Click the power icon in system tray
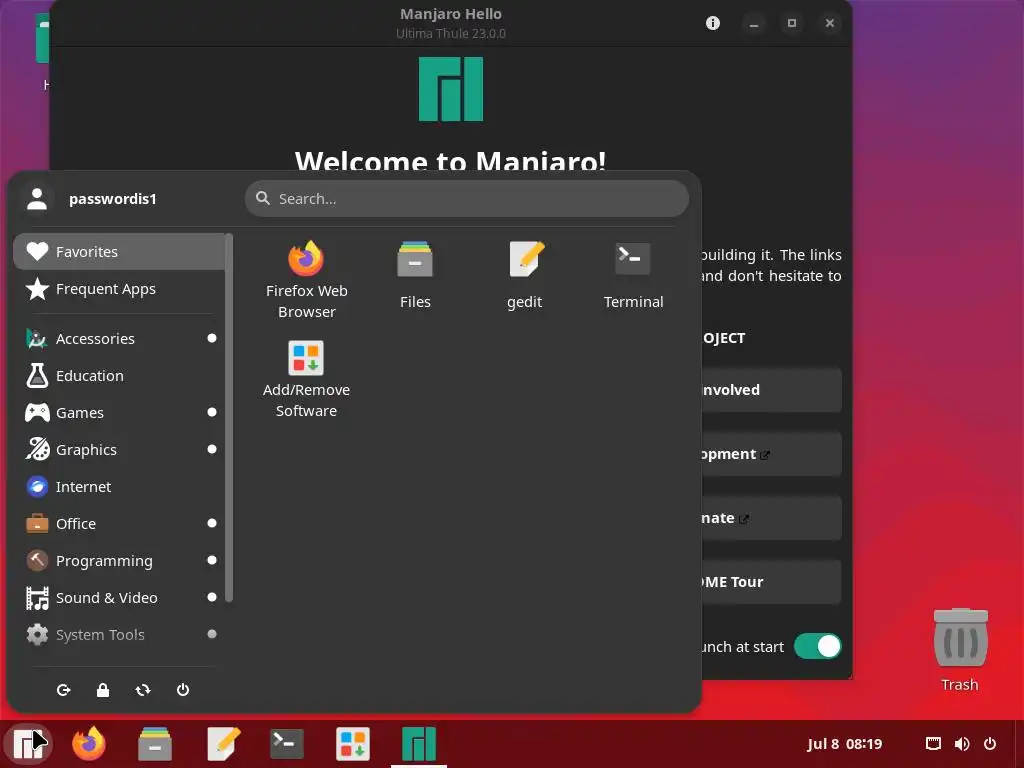 tap(990, 744)
